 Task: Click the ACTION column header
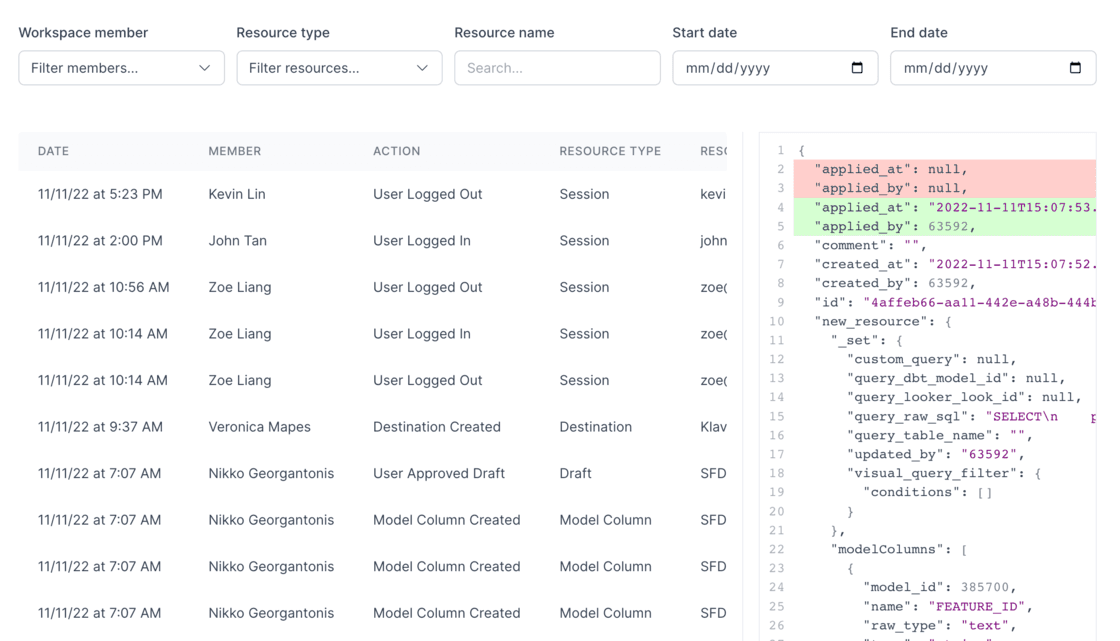397,151
